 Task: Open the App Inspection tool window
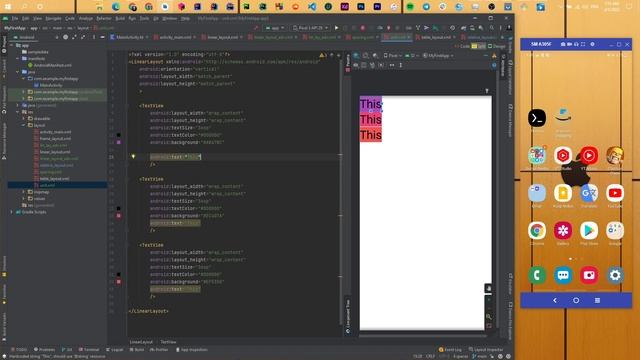click(192, 350)
